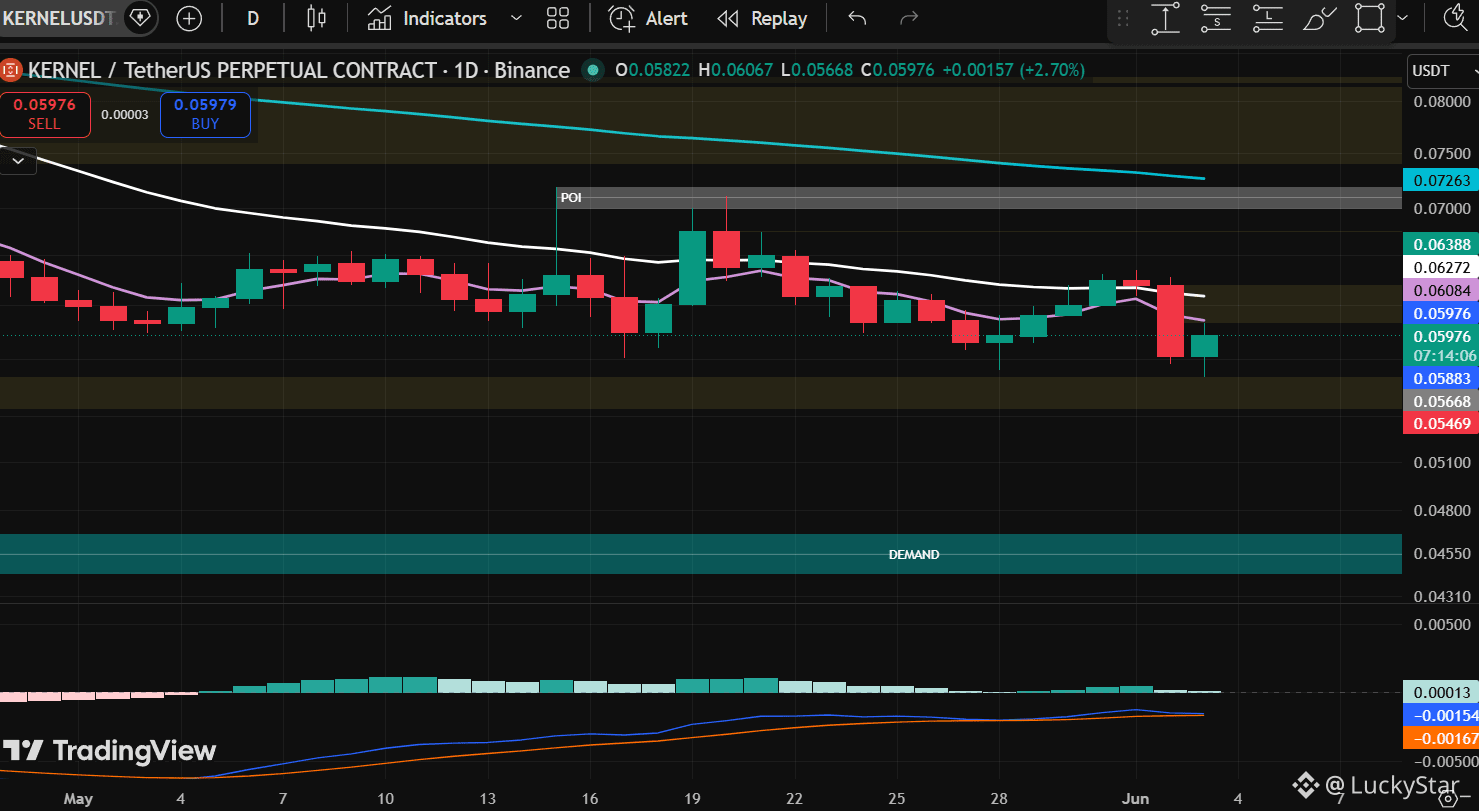Open the indicator templates grid icon
1479x811 pixels.
click(x=558, y=18)
